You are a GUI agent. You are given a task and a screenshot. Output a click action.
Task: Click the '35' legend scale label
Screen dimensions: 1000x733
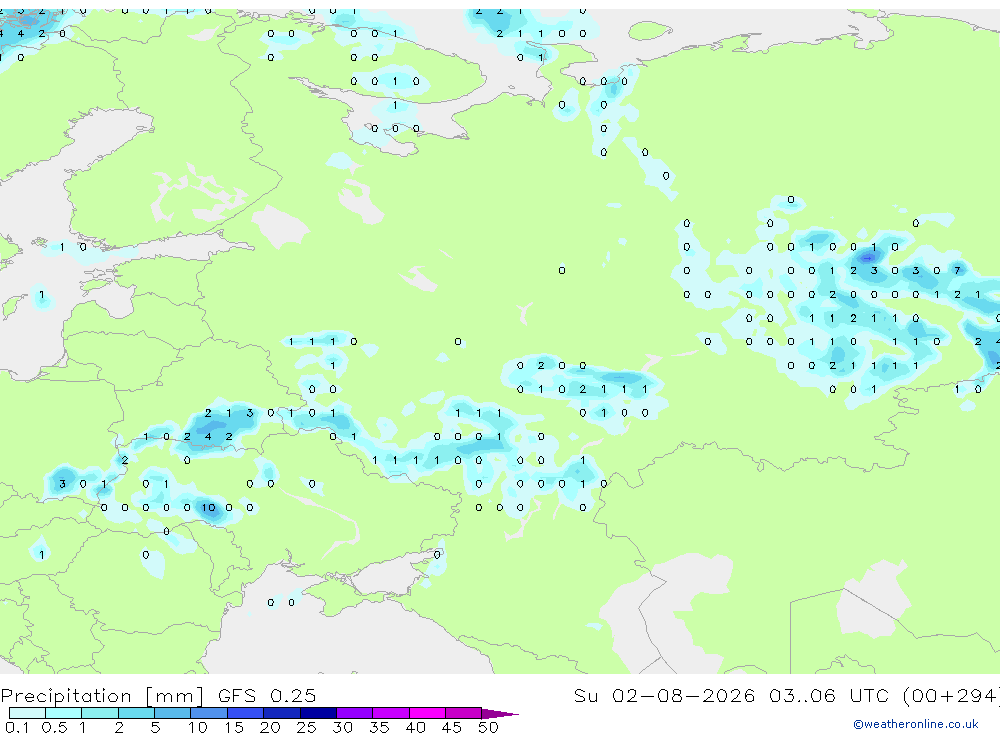(379, 727)
